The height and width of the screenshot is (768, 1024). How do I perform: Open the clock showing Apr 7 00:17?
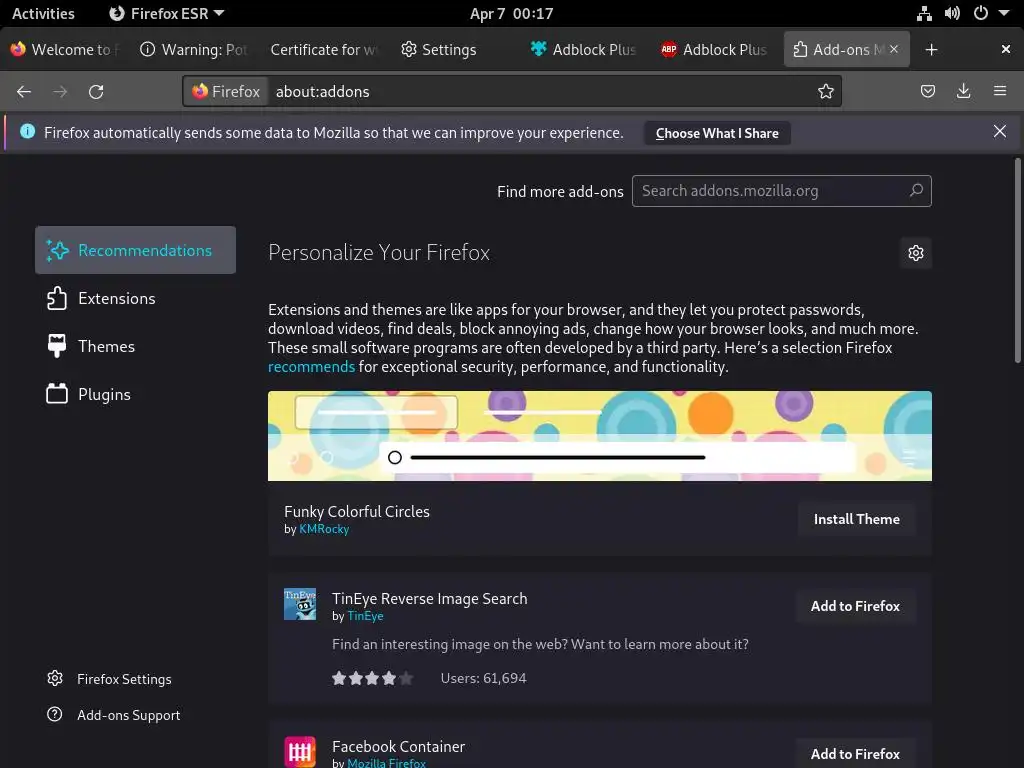[x=511, y=13]
